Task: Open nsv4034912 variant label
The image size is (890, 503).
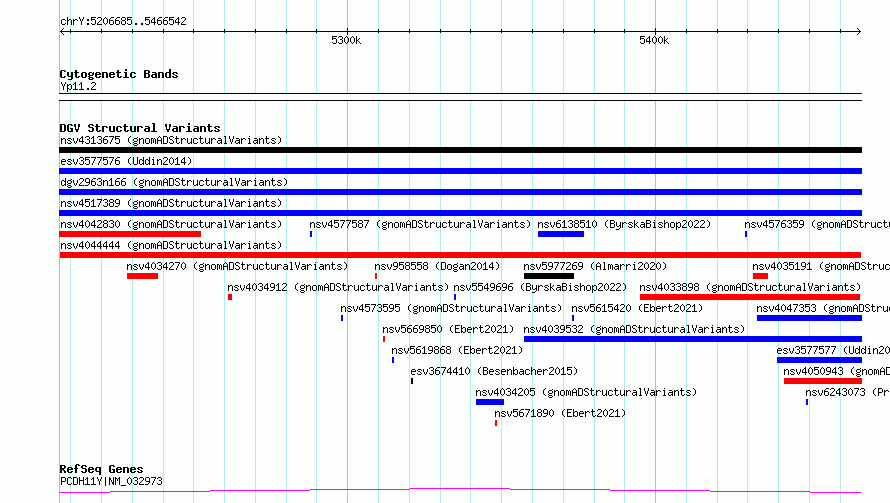Action: (x=338, y=287)
